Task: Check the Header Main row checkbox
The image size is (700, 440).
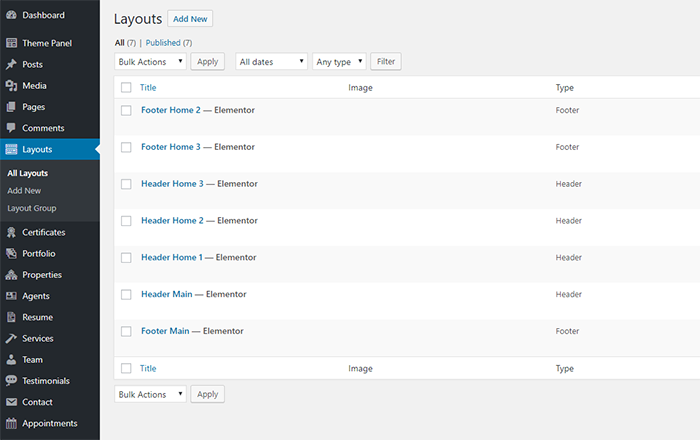Action: 126,295
